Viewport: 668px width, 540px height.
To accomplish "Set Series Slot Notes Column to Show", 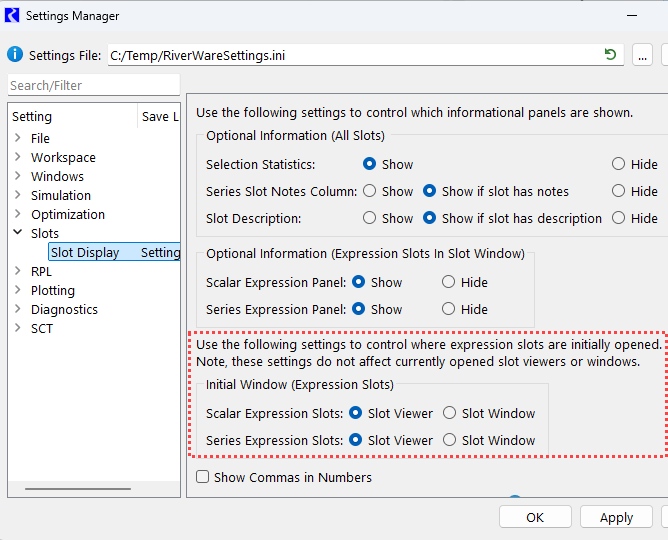I will (x=370, y=191).
